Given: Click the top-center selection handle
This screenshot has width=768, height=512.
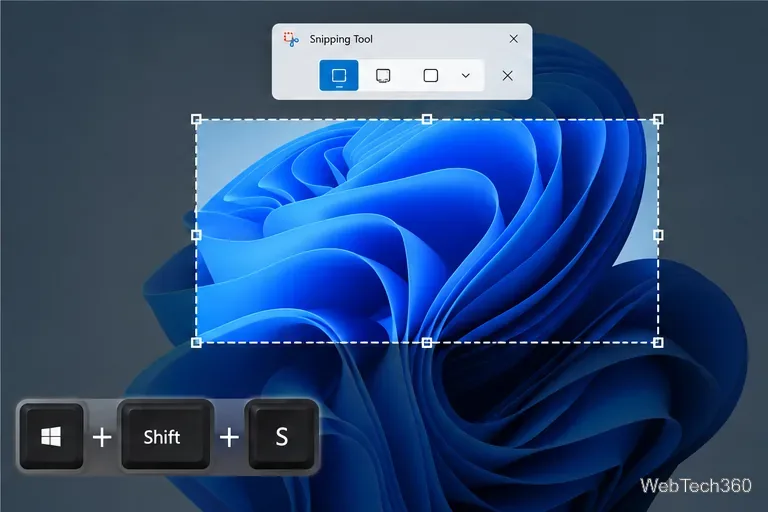Looking at the screenshot, I should point(427,119).
